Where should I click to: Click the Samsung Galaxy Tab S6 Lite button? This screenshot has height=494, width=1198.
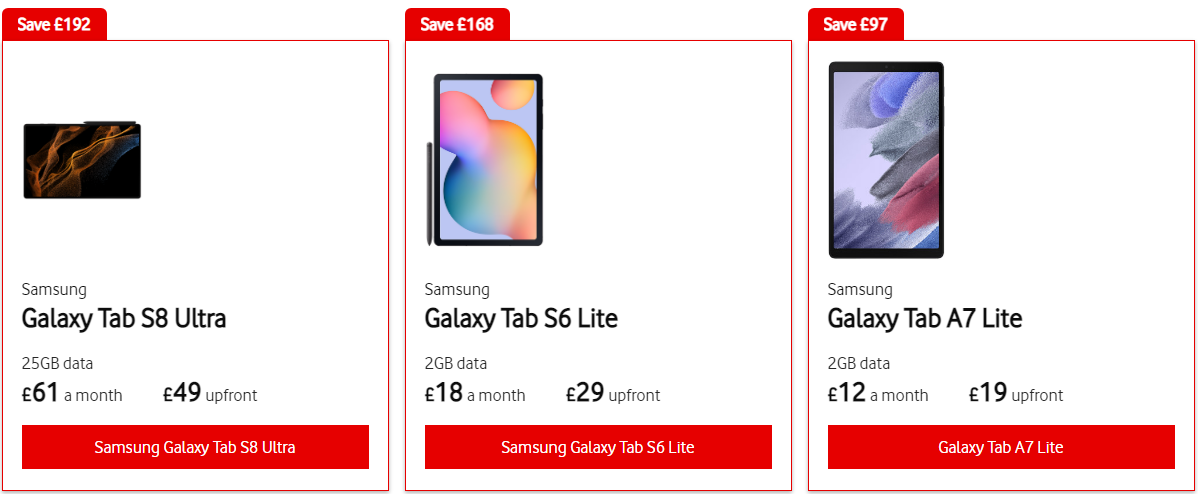598,447
